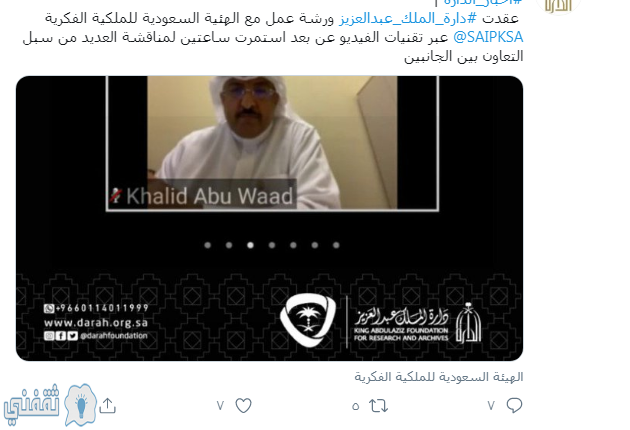This screenshot has width=630, height=430.
Task: Like the tweet with the heart icon
Action: (243, 405)
